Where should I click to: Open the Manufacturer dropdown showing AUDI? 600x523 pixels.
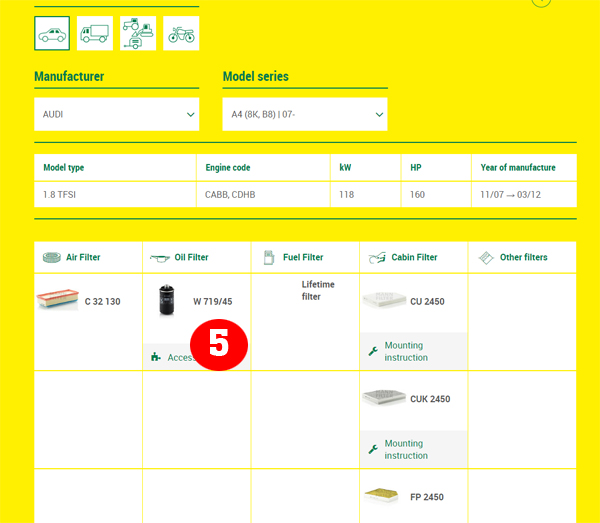[117, 114]
